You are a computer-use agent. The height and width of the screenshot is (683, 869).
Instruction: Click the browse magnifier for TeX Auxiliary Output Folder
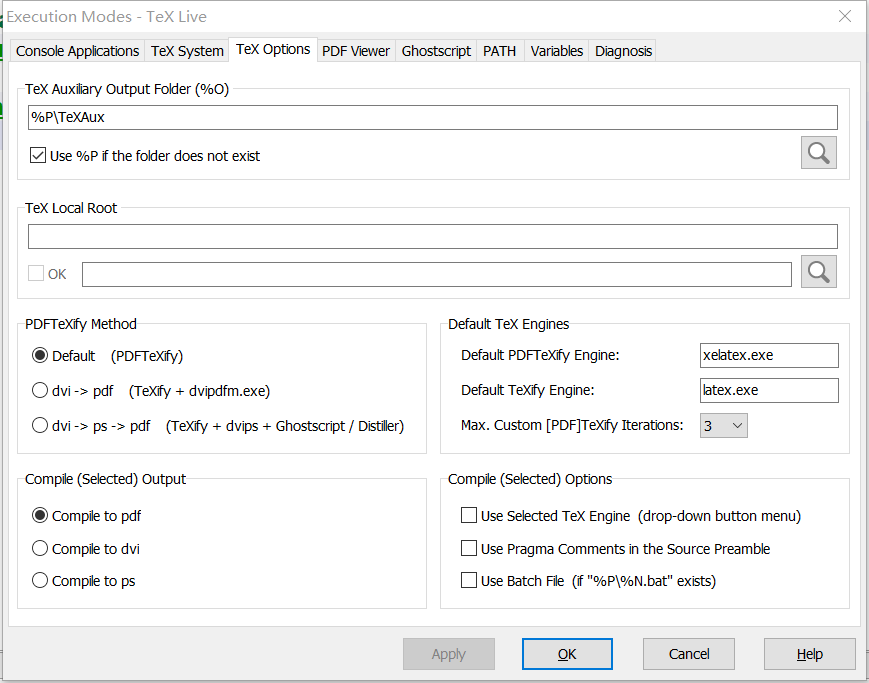tap(818, 153)
